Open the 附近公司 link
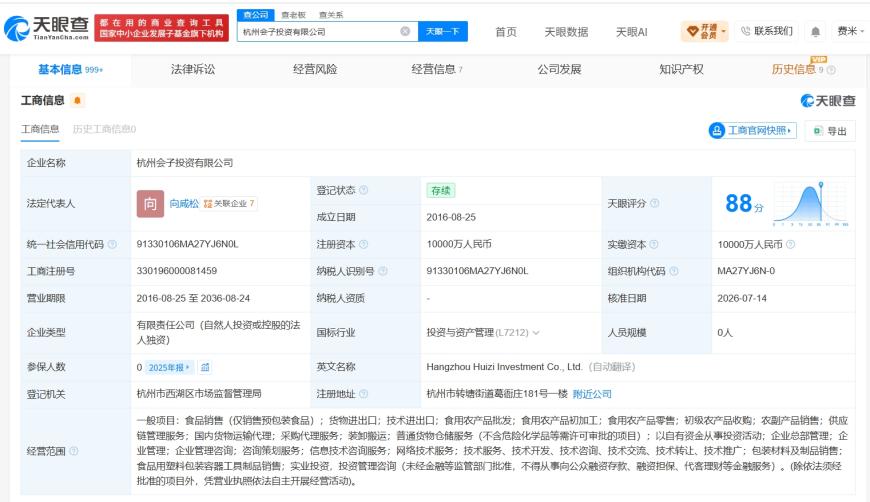The width and height of the screenshot is (870, 502). (x=592, y=394)
